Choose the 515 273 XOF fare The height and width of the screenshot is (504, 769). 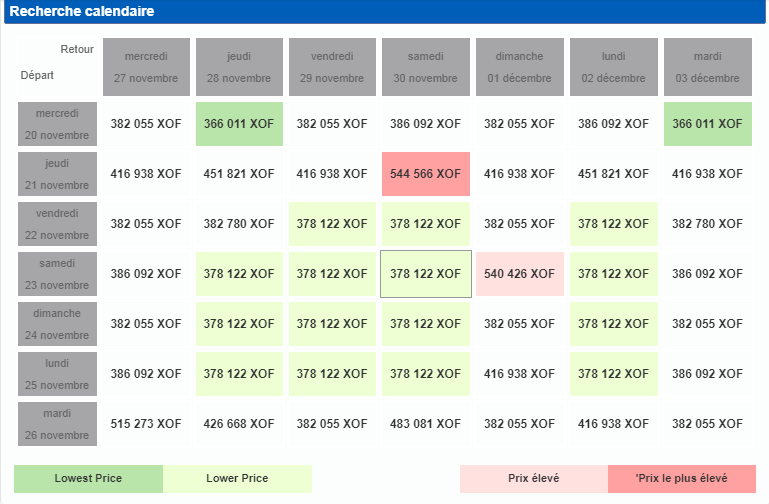click(146, 424)
